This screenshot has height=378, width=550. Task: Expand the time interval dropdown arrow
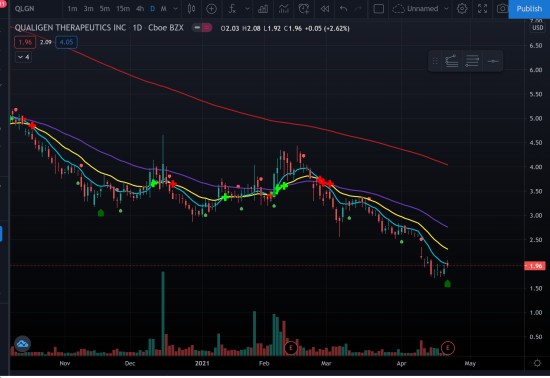pyautogui.click(x=175, y=9)
